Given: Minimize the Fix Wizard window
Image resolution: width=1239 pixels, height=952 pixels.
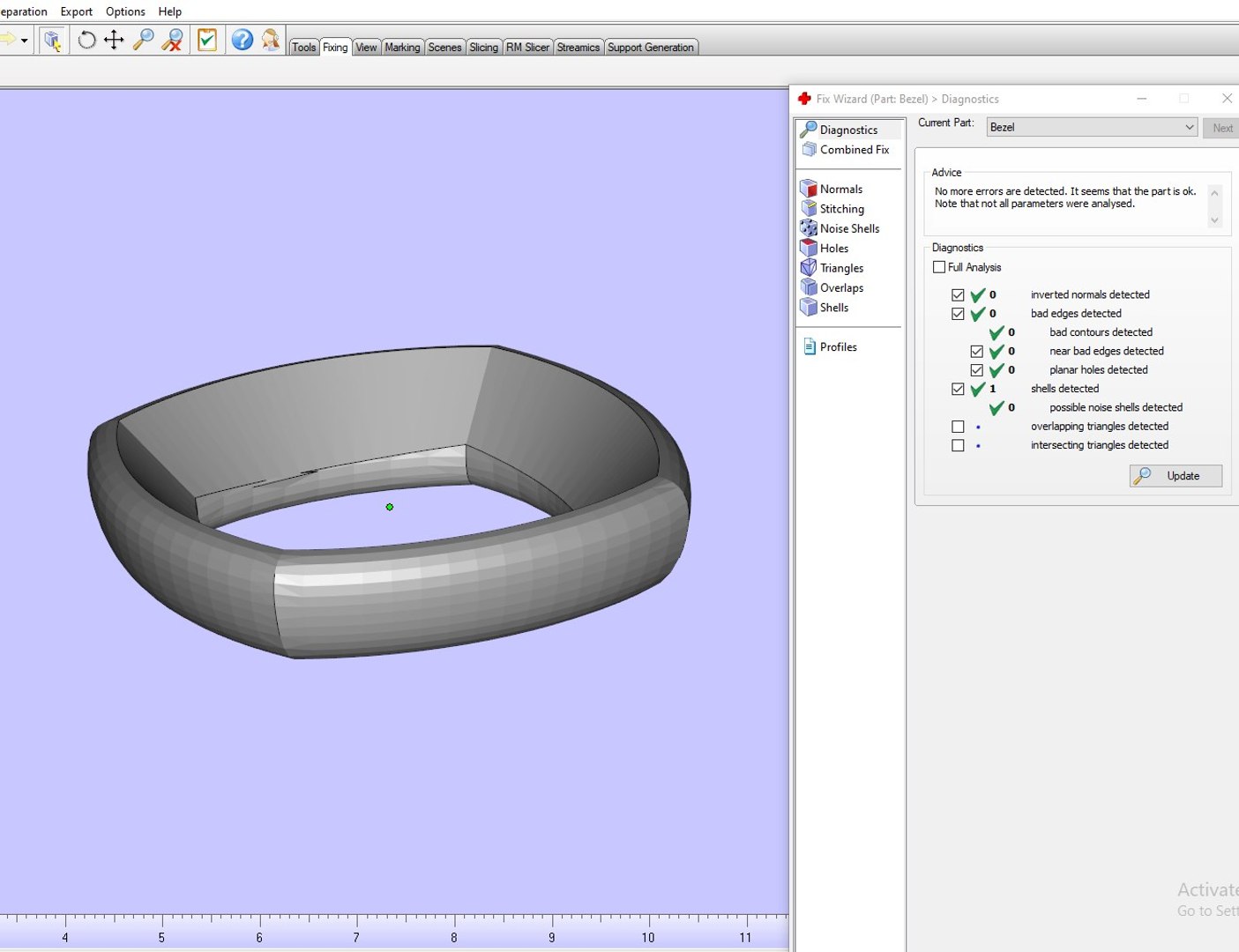Looking at the screenshot, I should (x=1141, y=99).
